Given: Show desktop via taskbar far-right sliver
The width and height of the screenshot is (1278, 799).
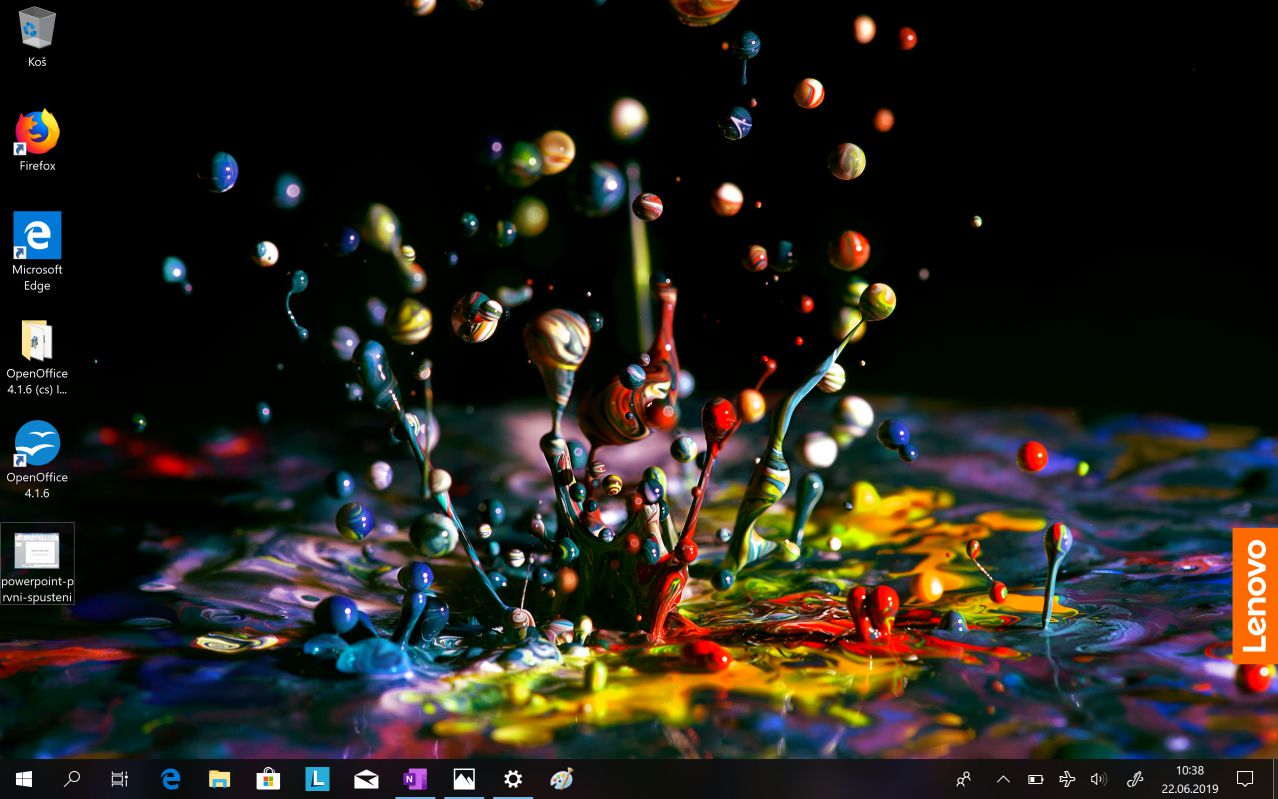Looking at the screenshot, I should (x=1275, y=779).
